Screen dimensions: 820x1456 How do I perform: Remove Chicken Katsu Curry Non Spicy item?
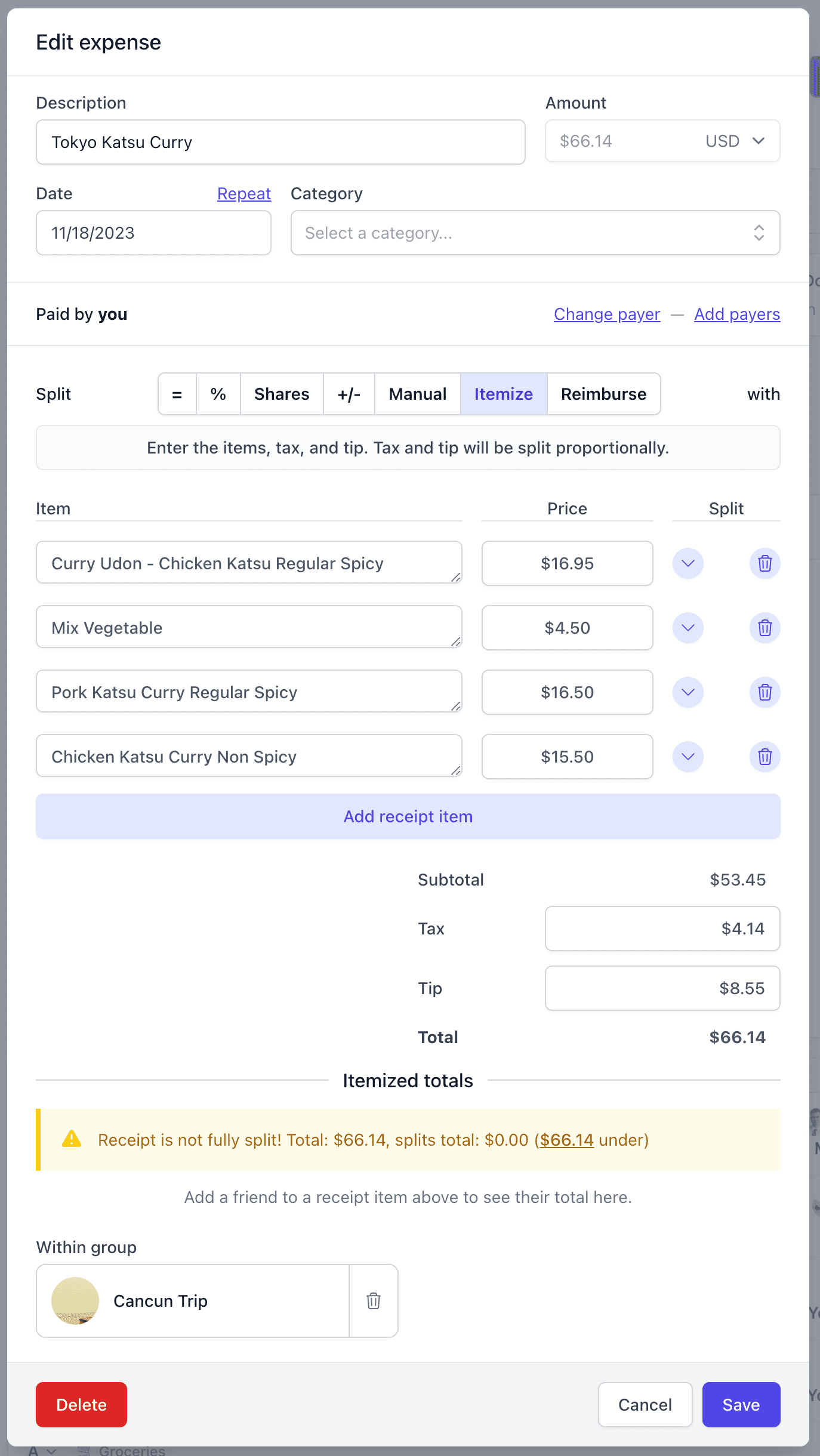[764, 757]
